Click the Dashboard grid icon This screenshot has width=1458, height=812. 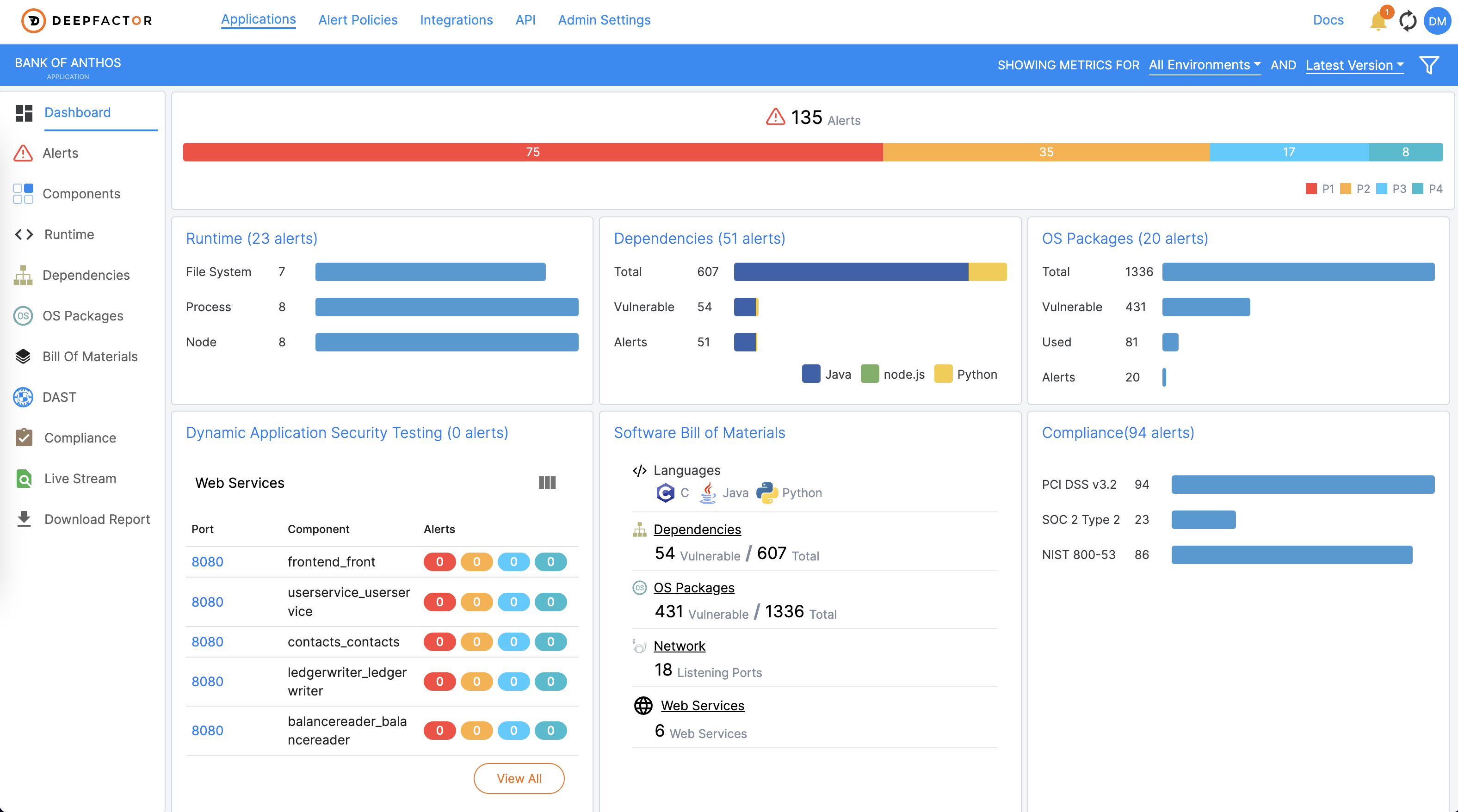pos(24,113)
